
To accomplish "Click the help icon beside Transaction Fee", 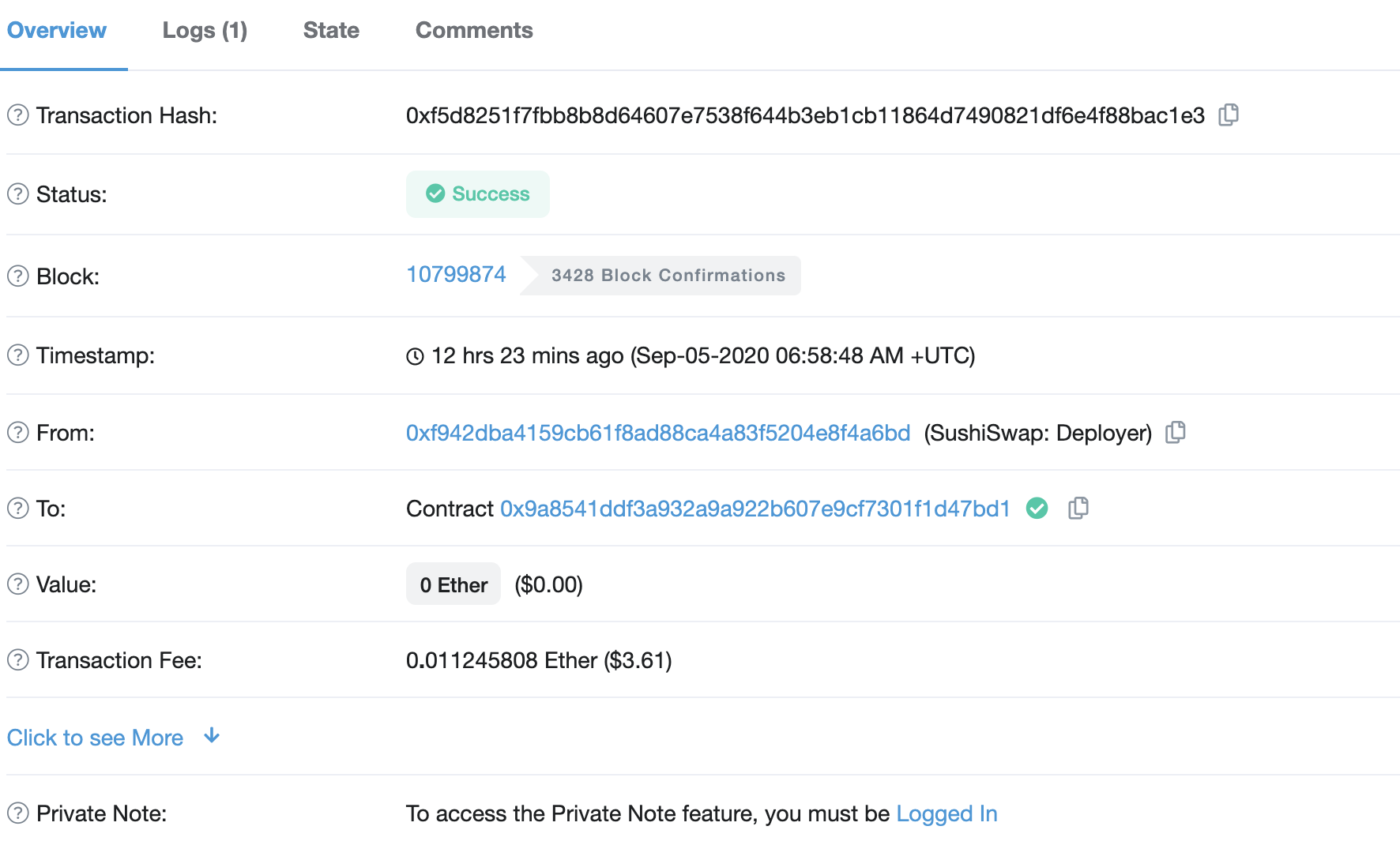I will coord(18,660).
